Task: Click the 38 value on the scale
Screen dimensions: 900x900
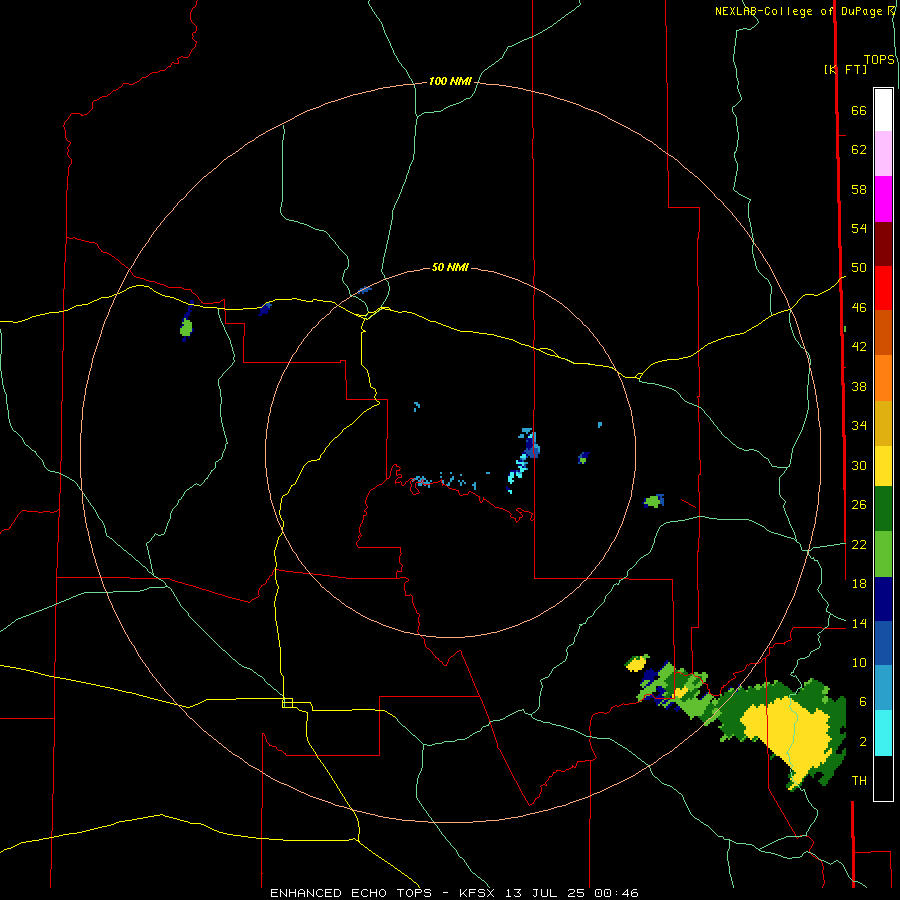Action: tap(859, 386)
